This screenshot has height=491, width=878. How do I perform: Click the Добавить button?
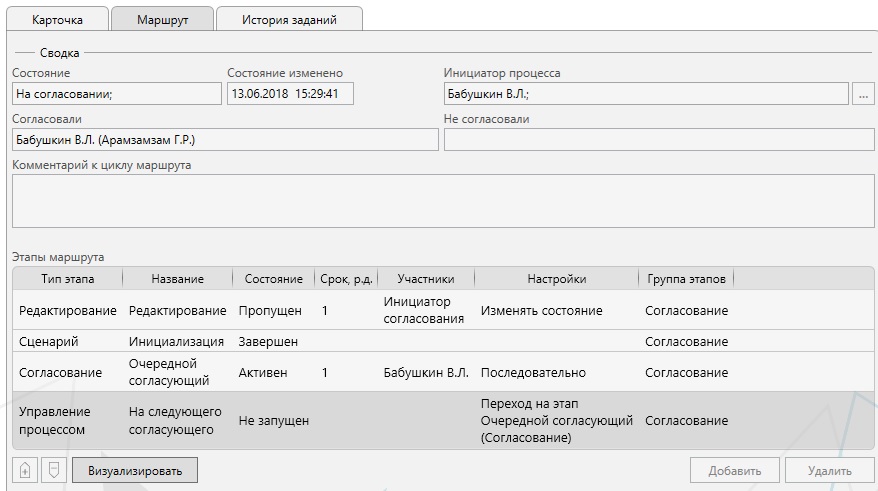click(735, 471)
